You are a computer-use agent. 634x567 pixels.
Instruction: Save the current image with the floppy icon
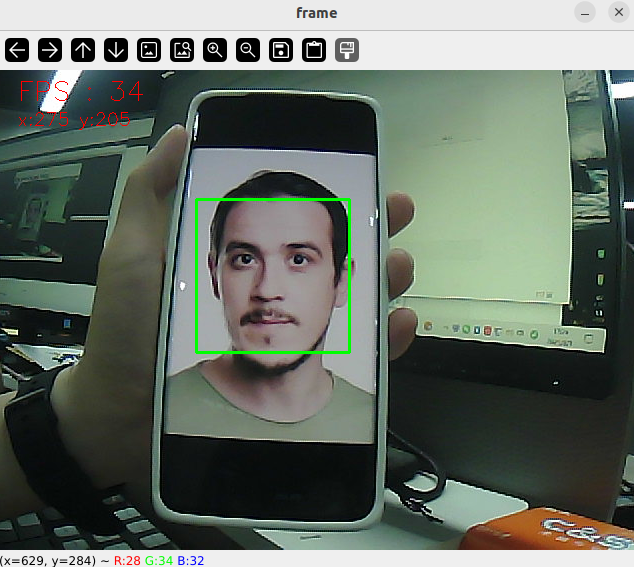(281, 50)
